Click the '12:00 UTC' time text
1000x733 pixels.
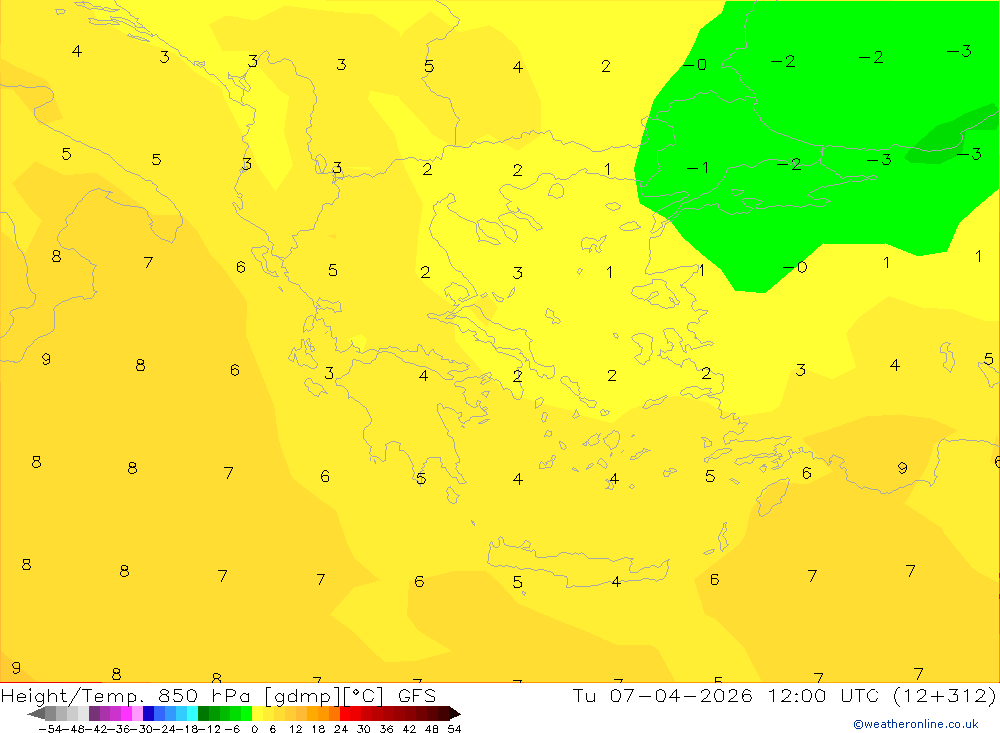[823, 695]
